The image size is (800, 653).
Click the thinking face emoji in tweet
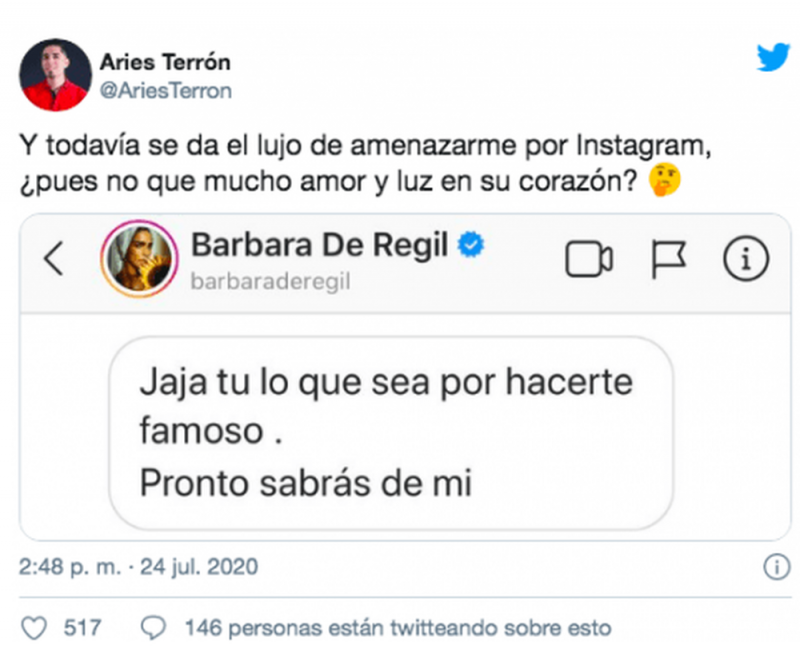[664, 180]
